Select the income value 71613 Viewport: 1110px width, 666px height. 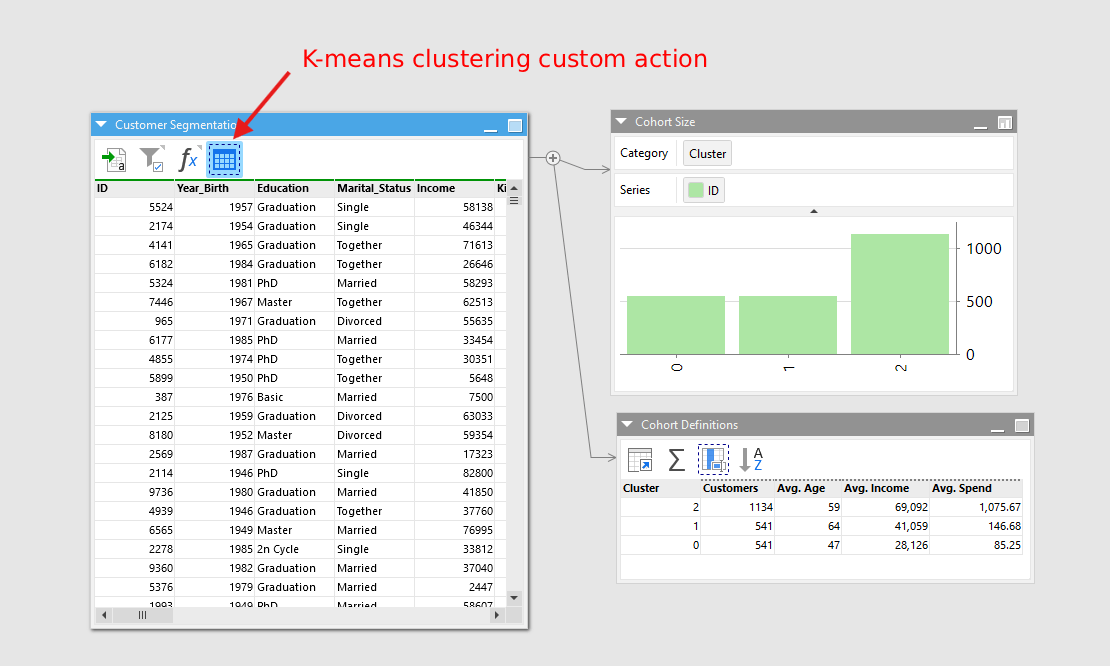click(x=454, y=246)
